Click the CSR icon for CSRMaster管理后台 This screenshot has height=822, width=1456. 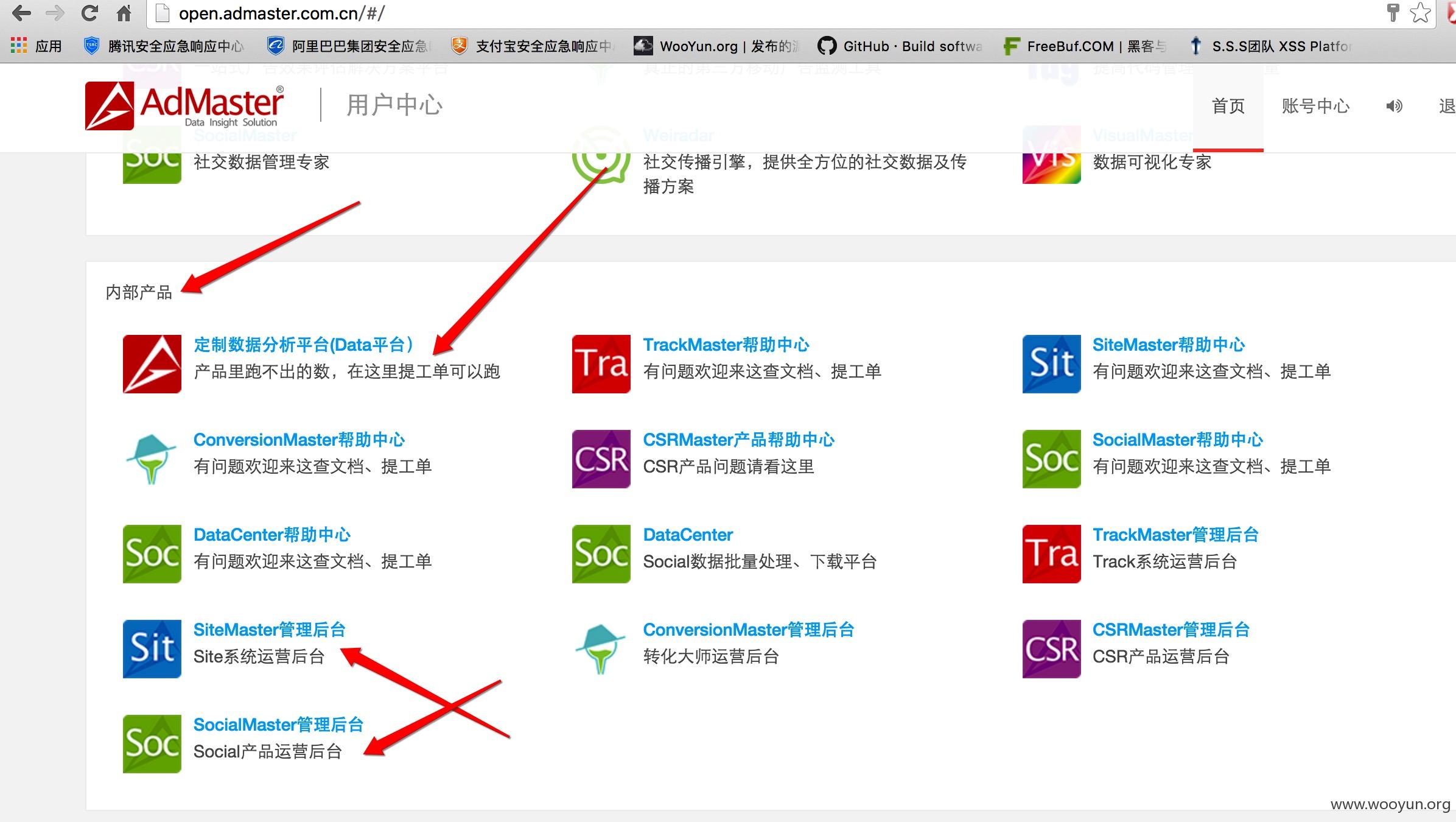[x=1052, y=649]
